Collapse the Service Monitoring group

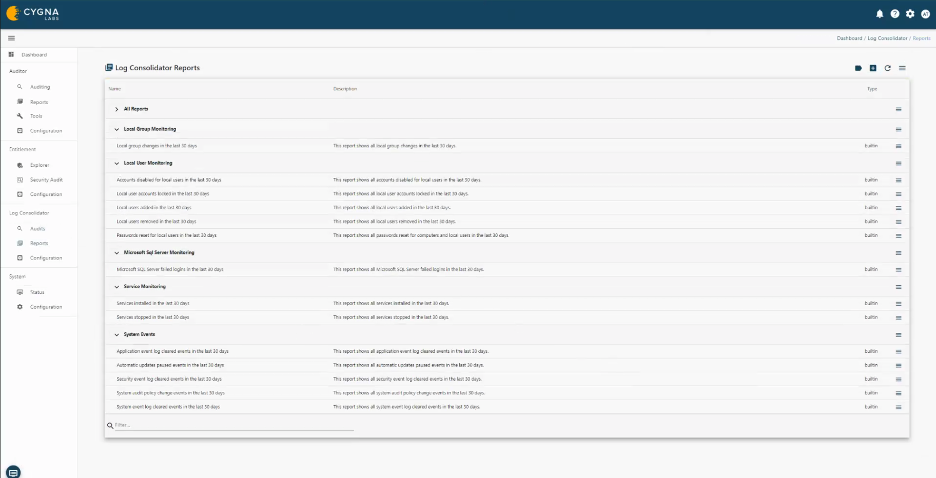pyautogui.click(x=116, y=286)
